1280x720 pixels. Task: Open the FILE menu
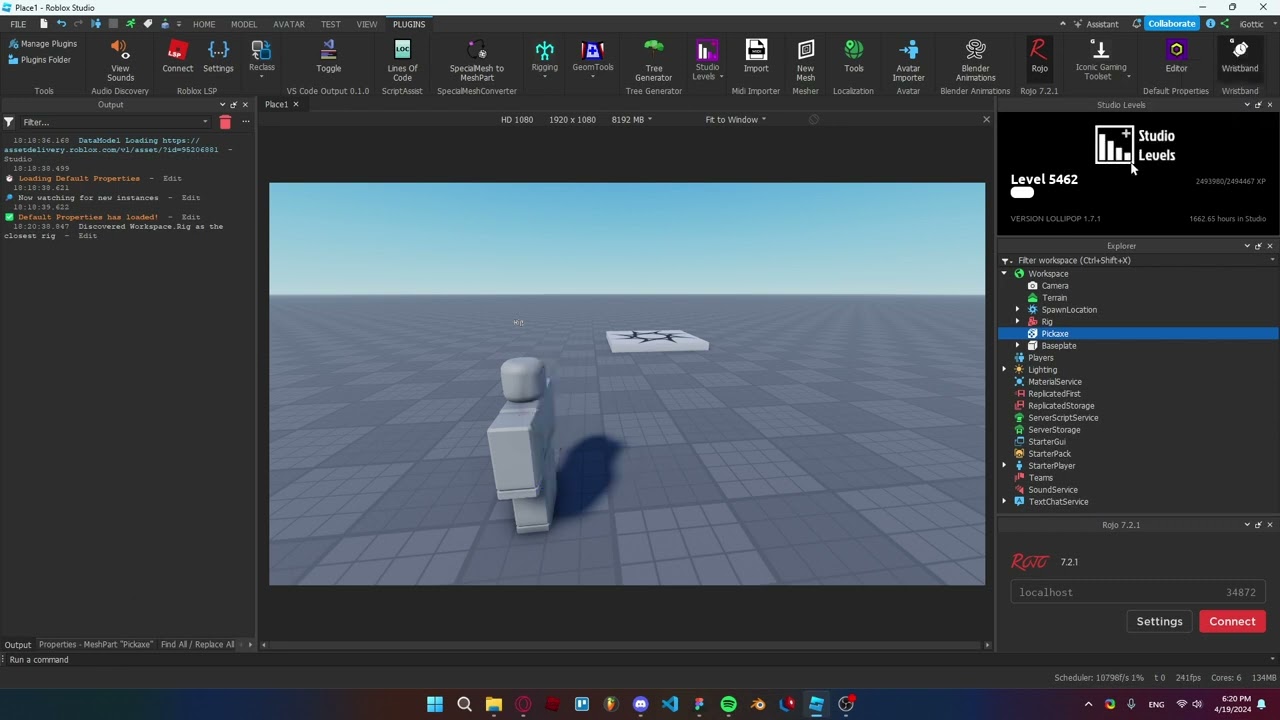pos(18,24)
